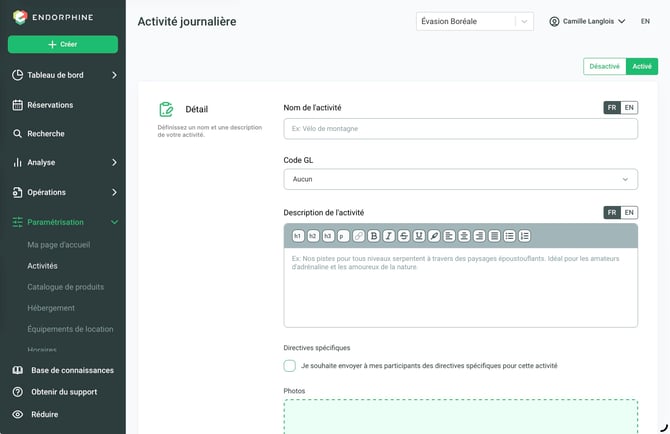Open Catalogue de produits submenu item
The height and width of the screenshot is (434, 670).
(x=65, y=287)
